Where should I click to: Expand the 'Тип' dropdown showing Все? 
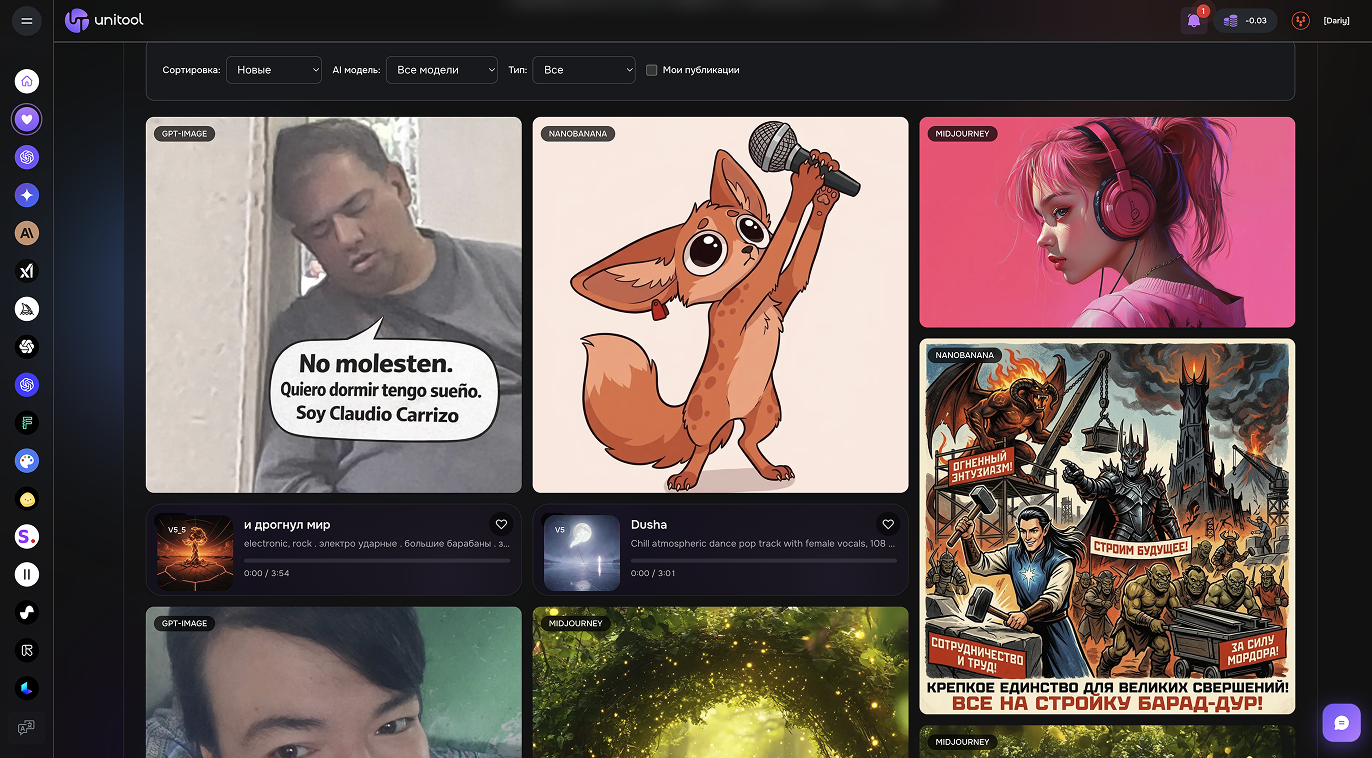pos(584,70)
